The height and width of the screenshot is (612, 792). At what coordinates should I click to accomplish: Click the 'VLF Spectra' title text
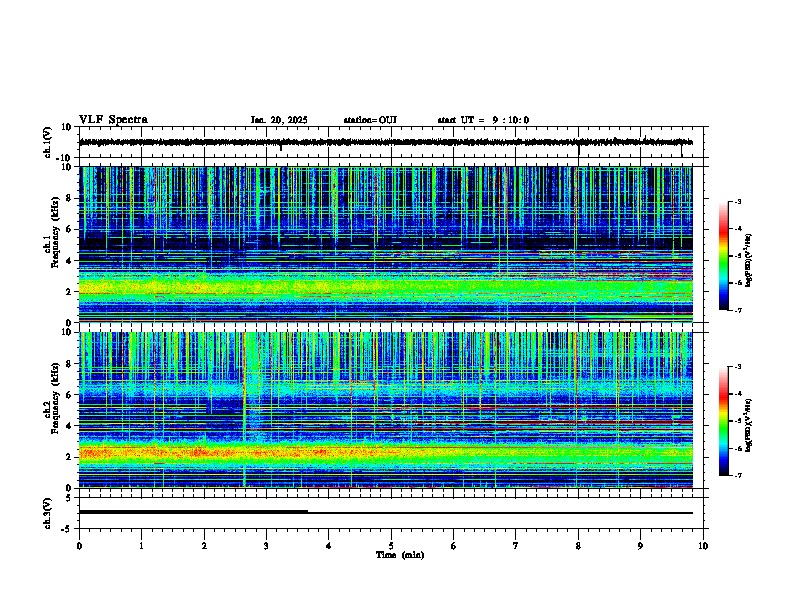click(113, 120)
